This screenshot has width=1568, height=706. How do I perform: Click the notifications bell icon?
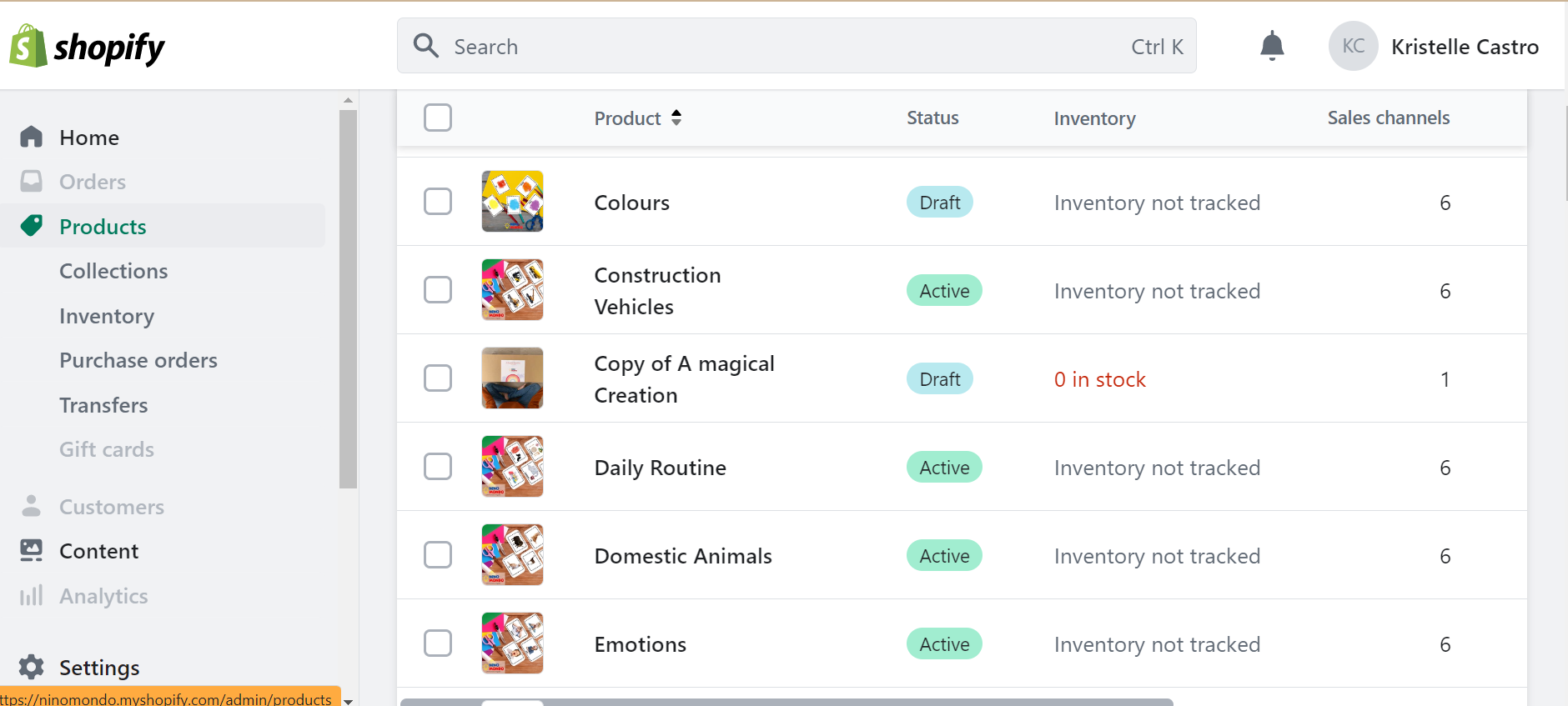coord(1271,46)
